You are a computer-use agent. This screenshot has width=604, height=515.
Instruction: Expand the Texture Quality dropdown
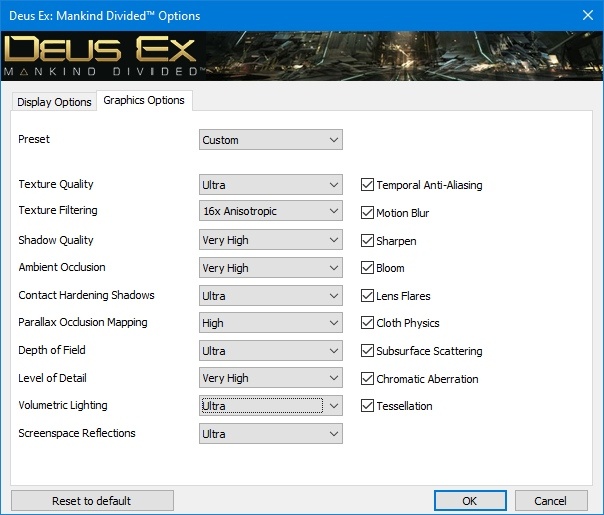(x=271, y=185)
